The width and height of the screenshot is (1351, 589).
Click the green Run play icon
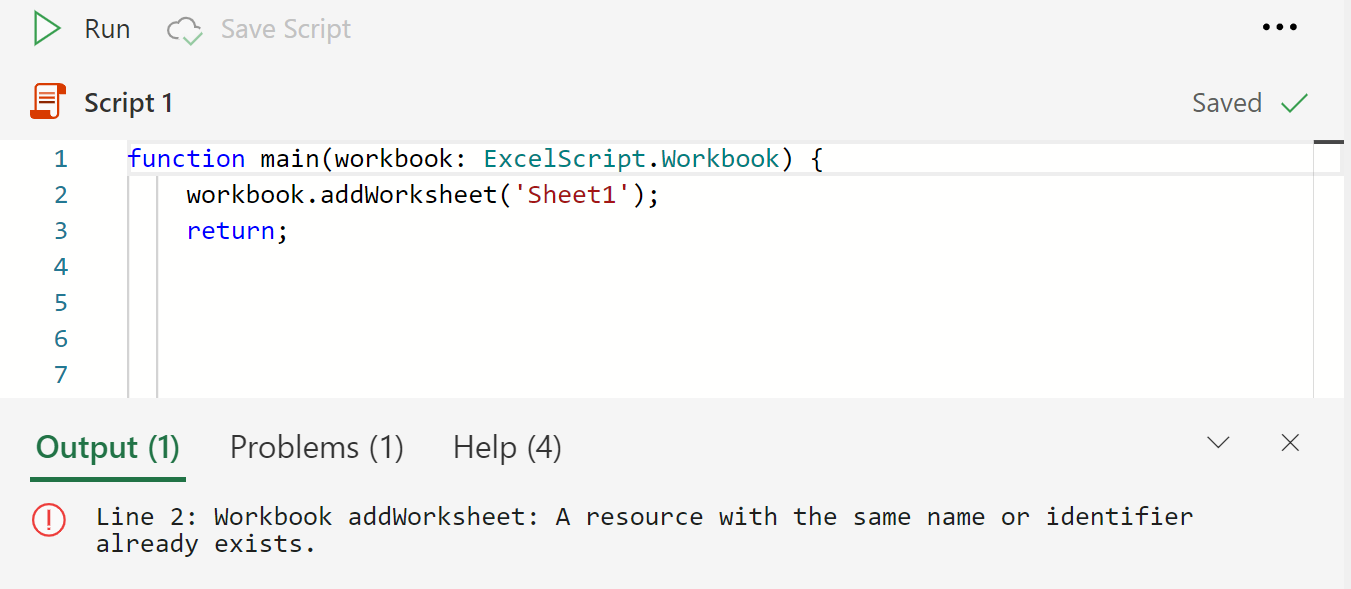coord(46,28)
